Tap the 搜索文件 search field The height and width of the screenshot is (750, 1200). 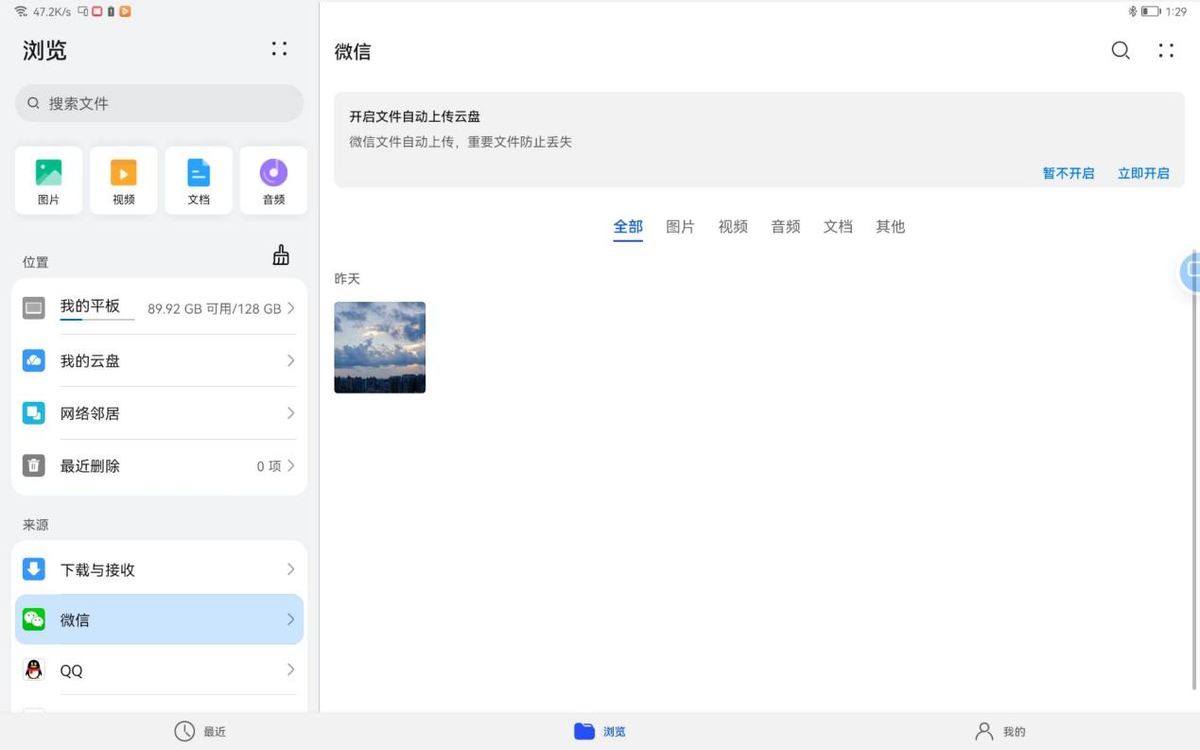point(159,103)
